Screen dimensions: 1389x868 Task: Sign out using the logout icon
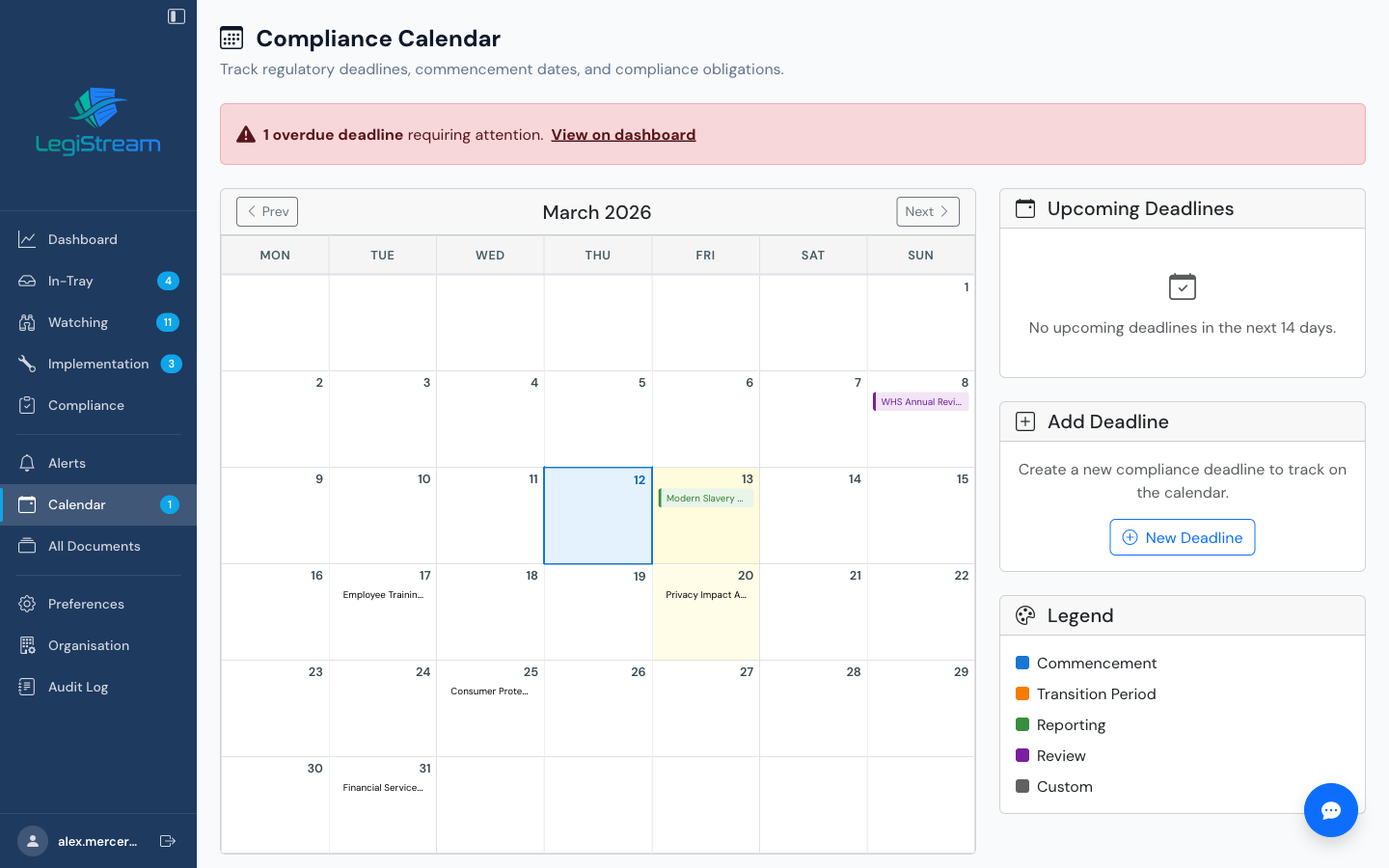point(168,841)
